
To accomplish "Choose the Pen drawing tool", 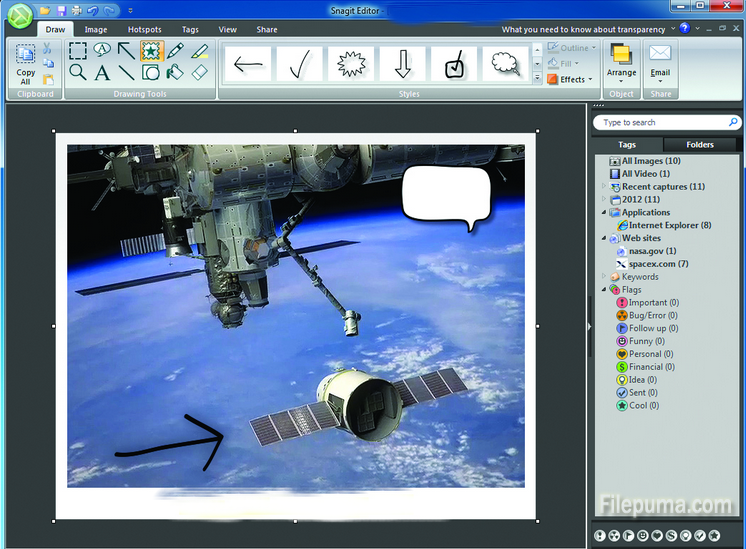I will pyautogui.click(x=176, y=51).
